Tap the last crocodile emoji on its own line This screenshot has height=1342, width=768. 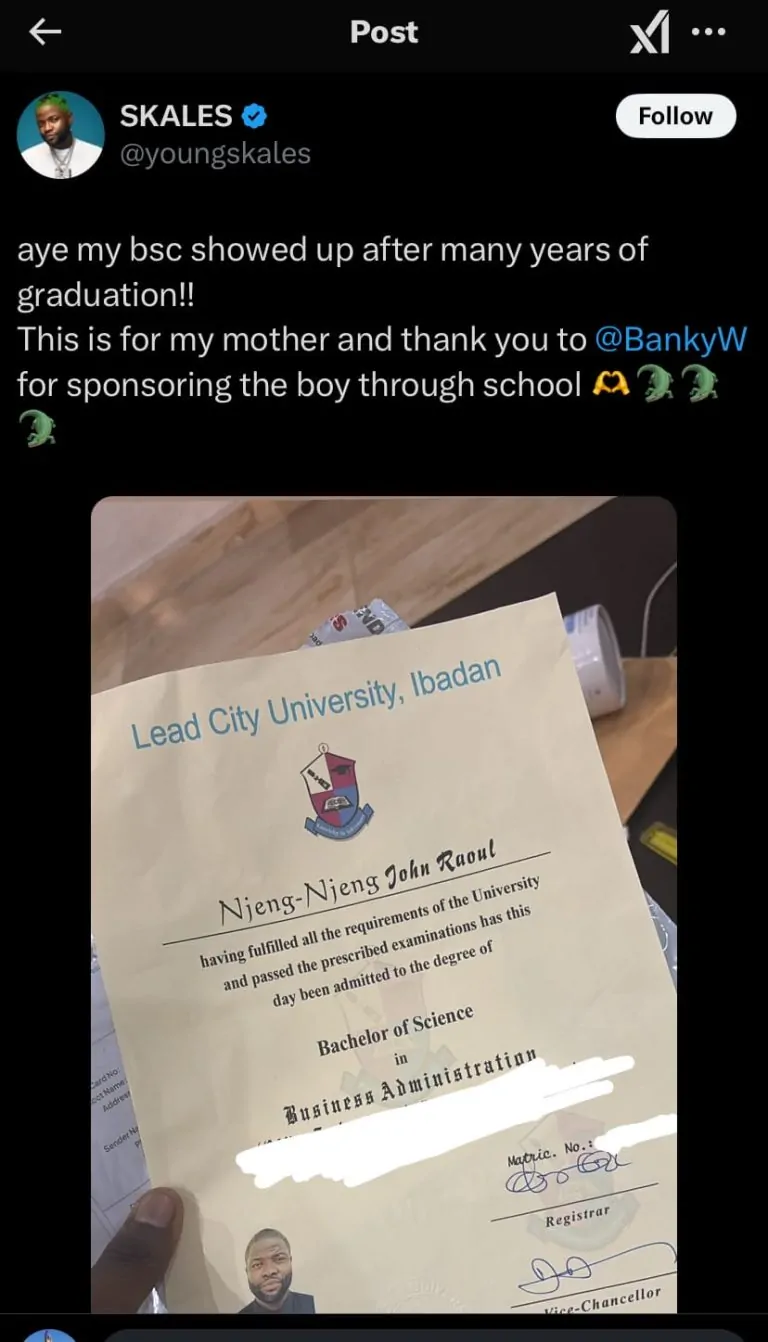click(36, 431)
